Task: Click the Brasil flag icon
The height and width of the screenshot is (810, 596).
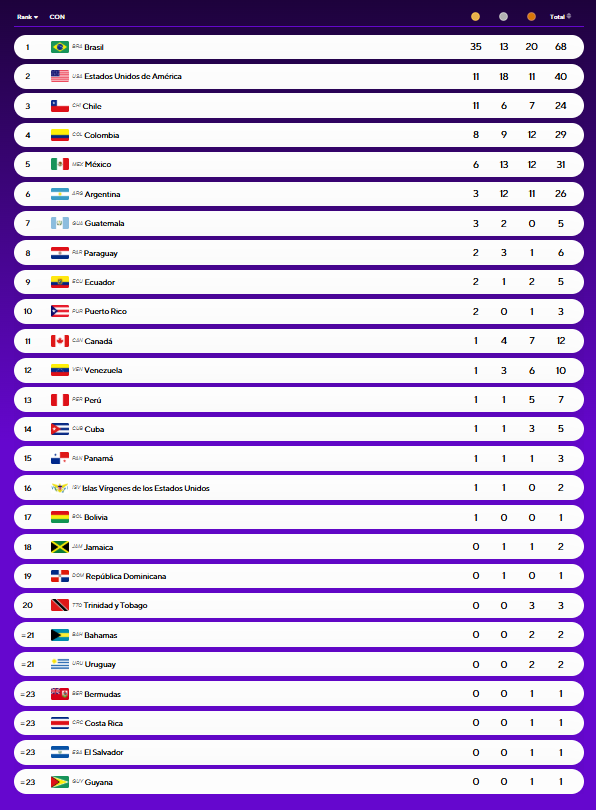Action: click(x=60, y=47)
